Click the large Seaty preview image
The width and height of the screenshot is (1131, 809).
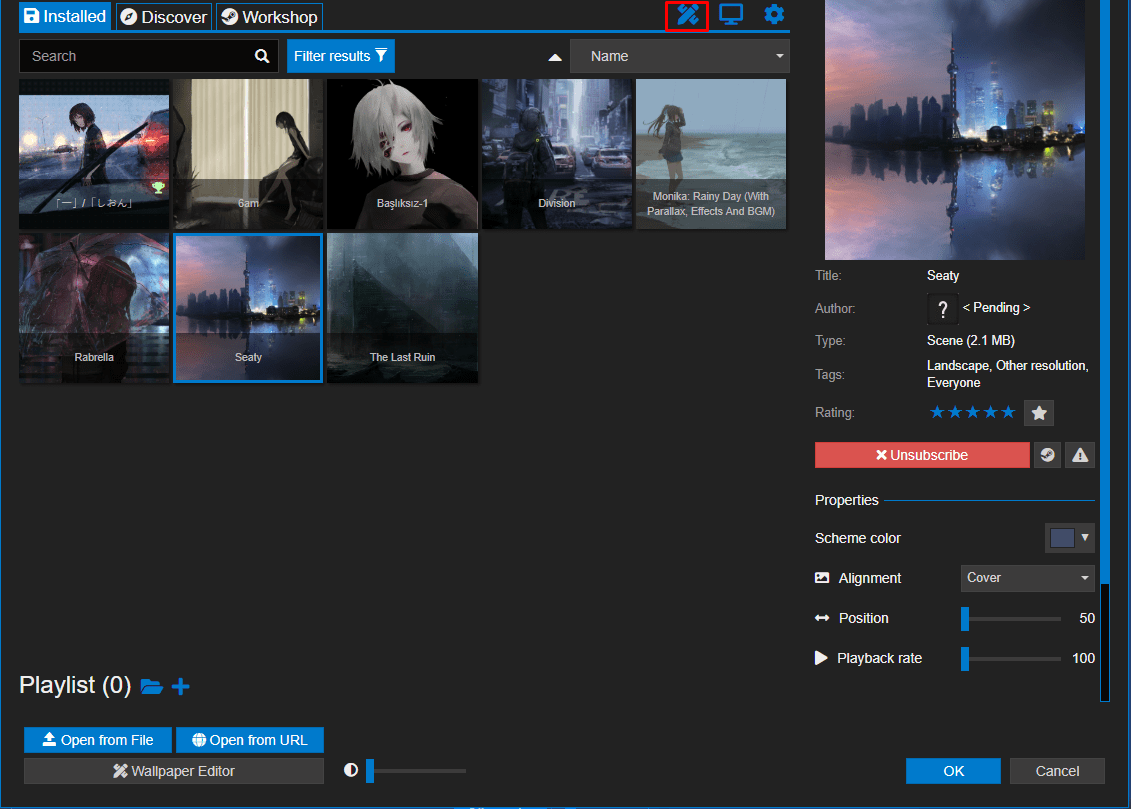[x=954, y=130]
